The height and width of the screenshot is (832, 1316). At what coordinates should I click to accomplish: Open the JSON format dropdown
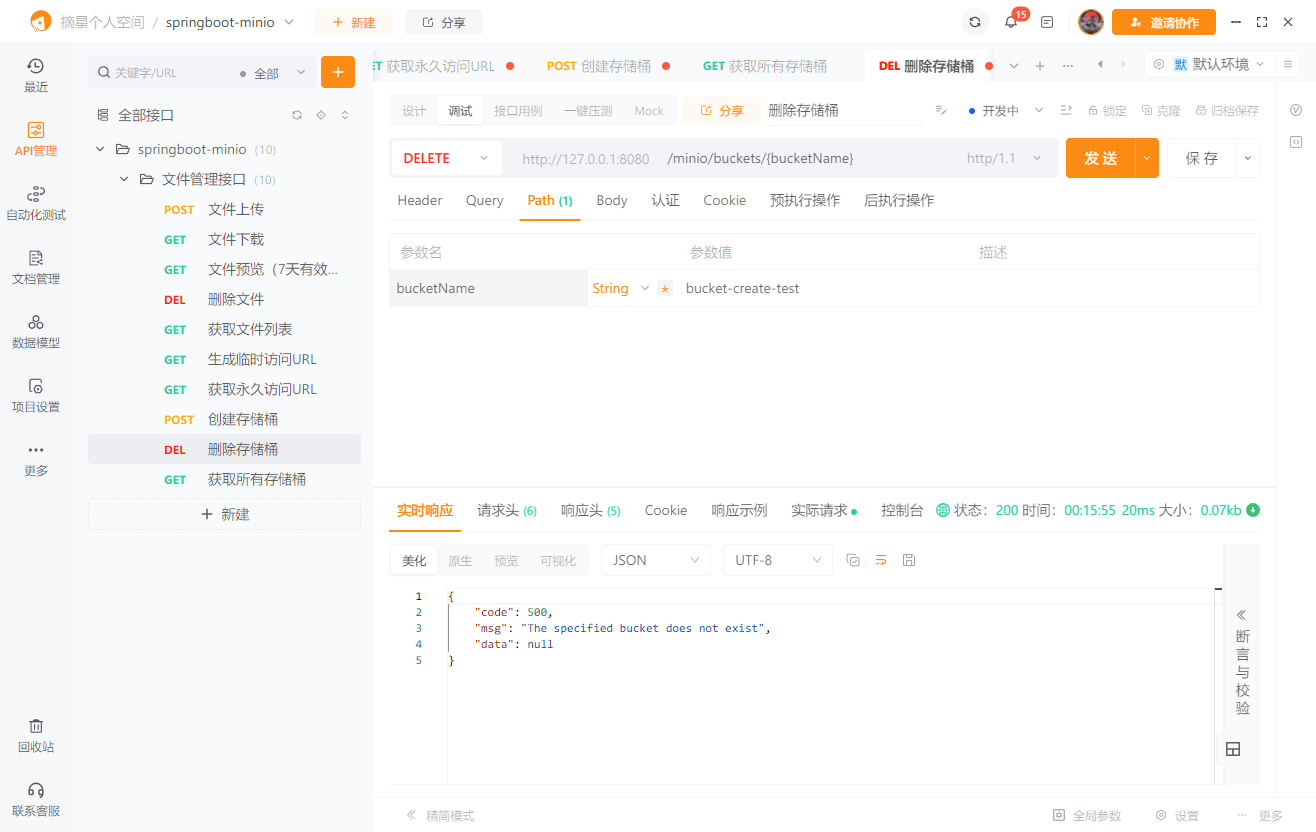[656, 560]
